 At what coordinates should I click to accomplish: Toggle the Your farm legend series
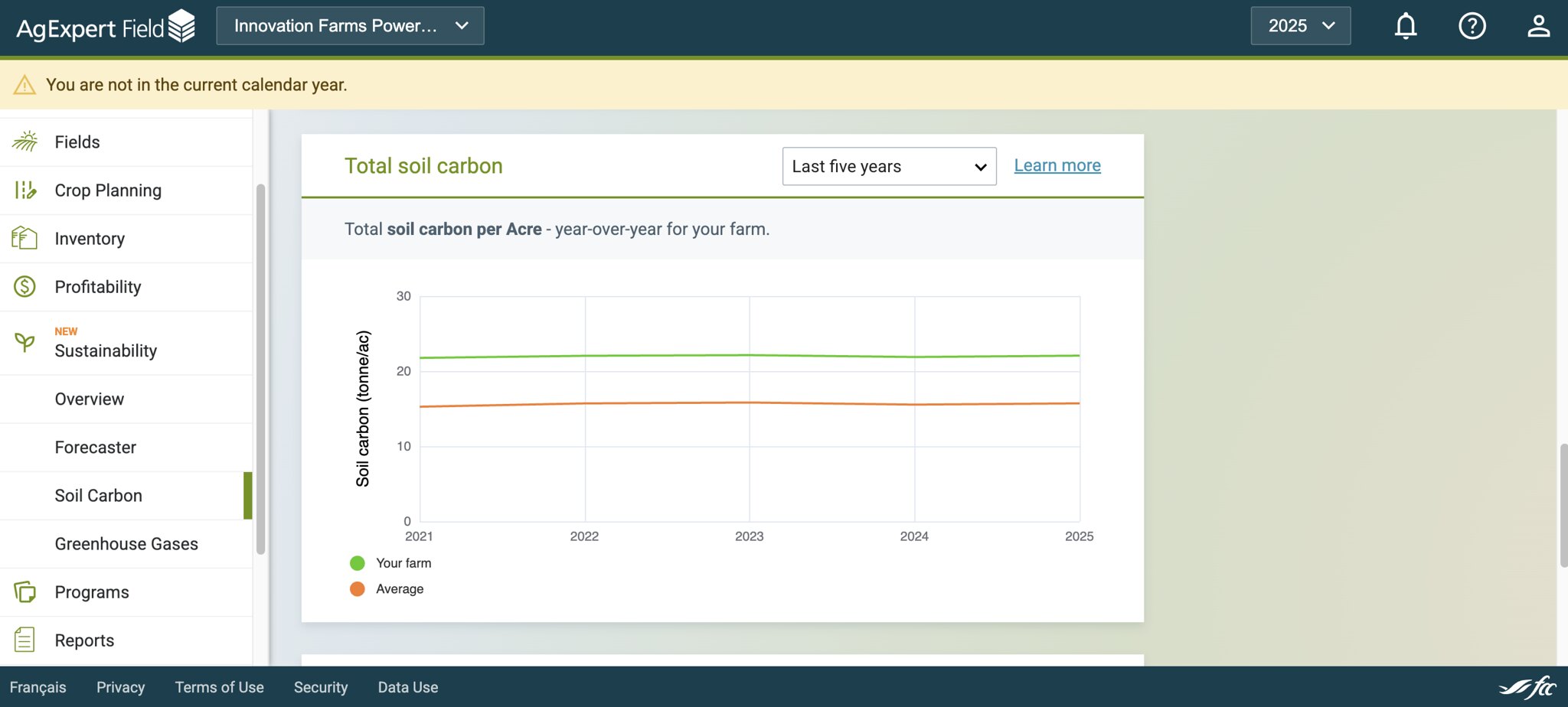[x=390, y=563]
